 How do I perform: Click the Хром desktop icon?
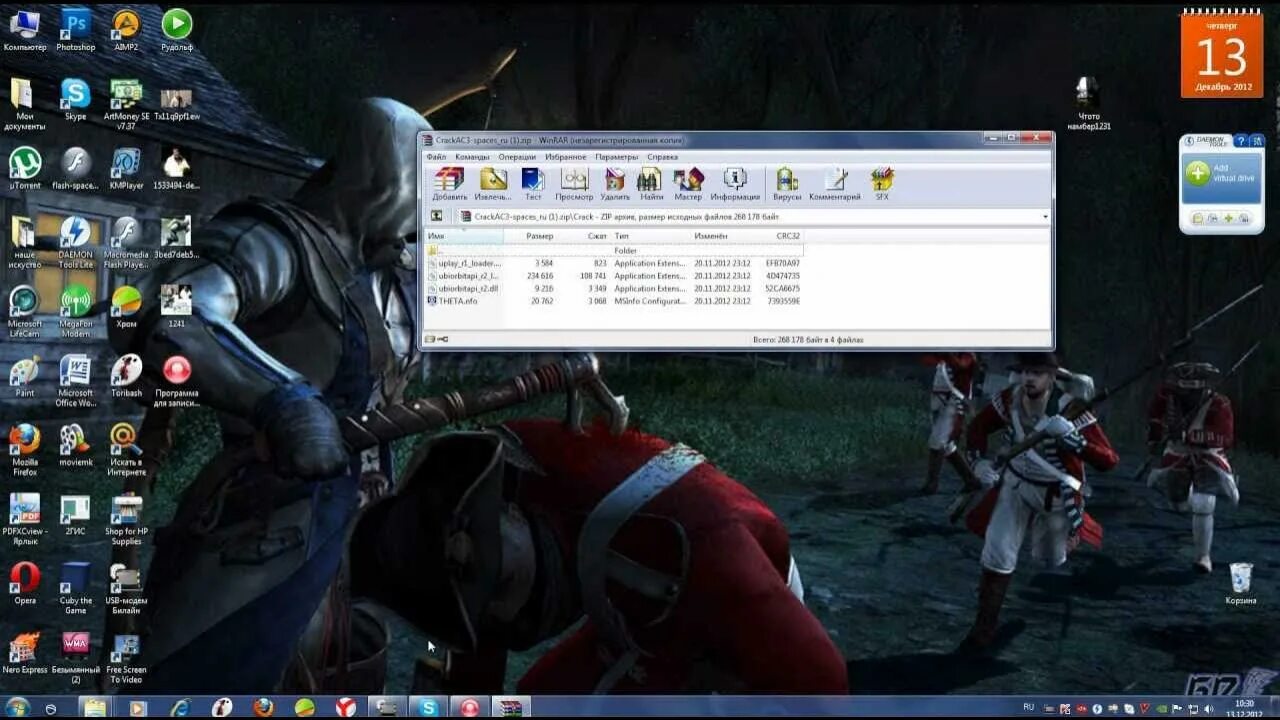[126, 306]
